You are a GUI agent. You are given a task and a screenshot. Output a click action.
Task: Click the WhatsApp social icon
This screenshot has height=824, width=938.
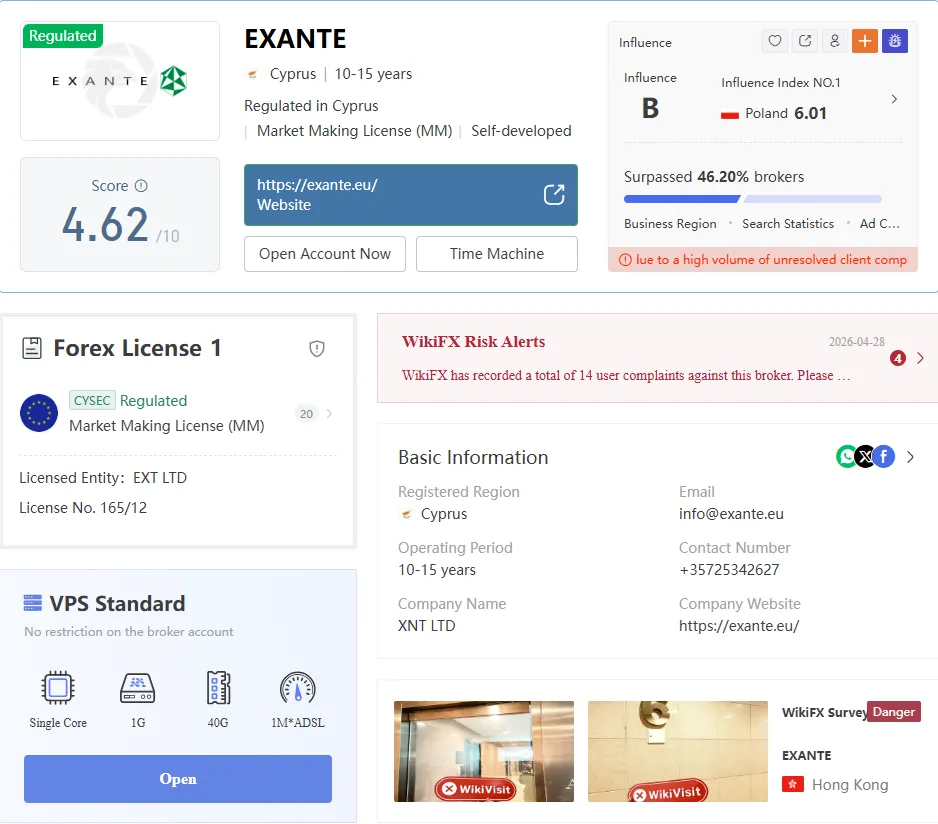point(846,457)
